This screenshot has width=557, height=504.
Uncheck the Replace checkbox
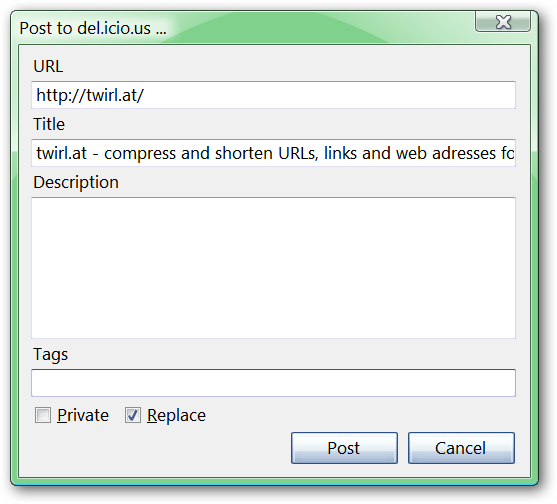[133, 415]
